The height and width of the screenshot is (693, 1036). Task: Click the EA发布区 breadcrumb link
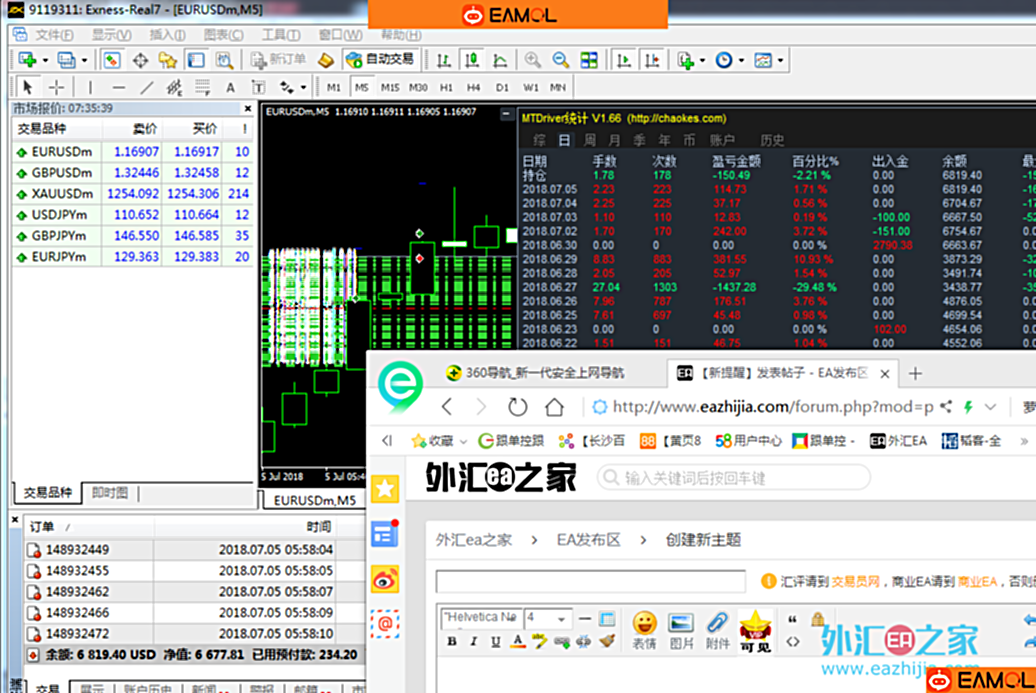[589, 540]
